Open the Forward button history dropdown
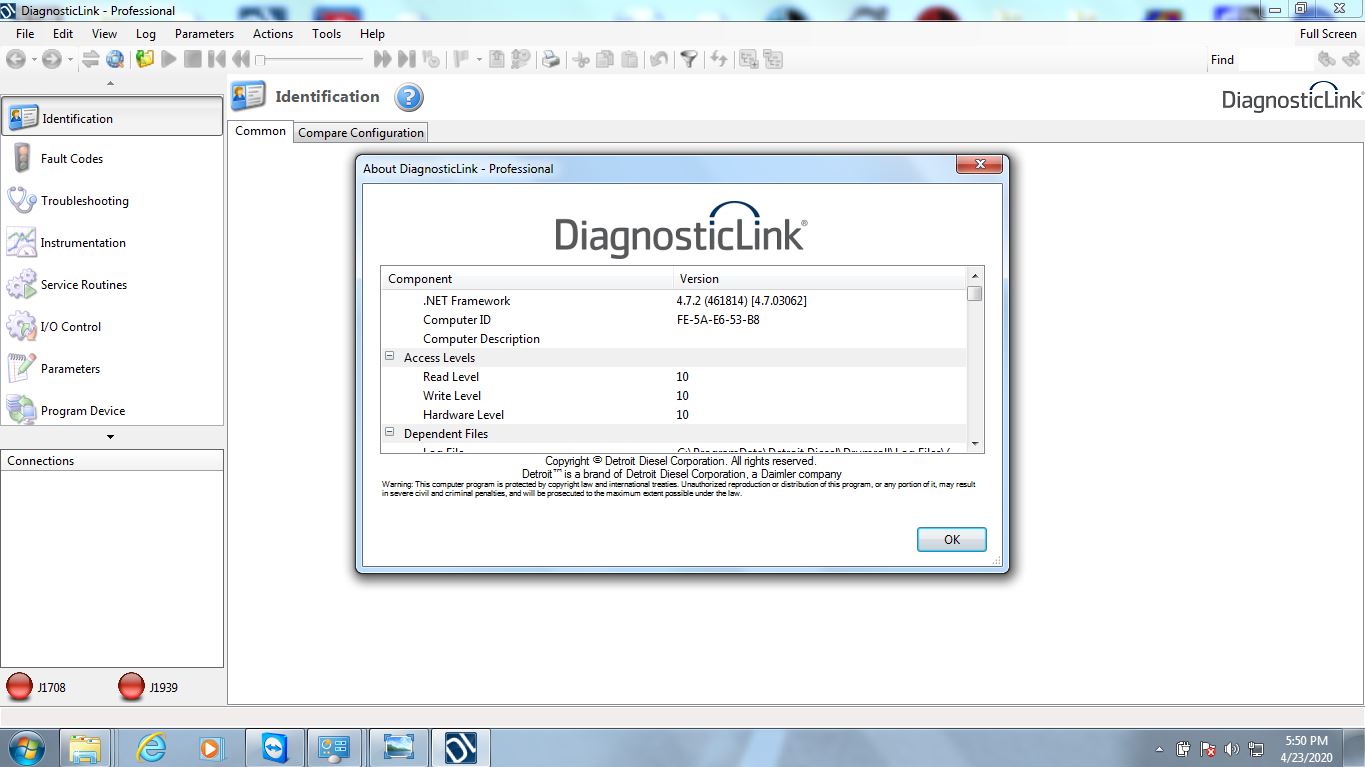The height and width of the screenshot is (767, 1365). (x=69, y=60)
